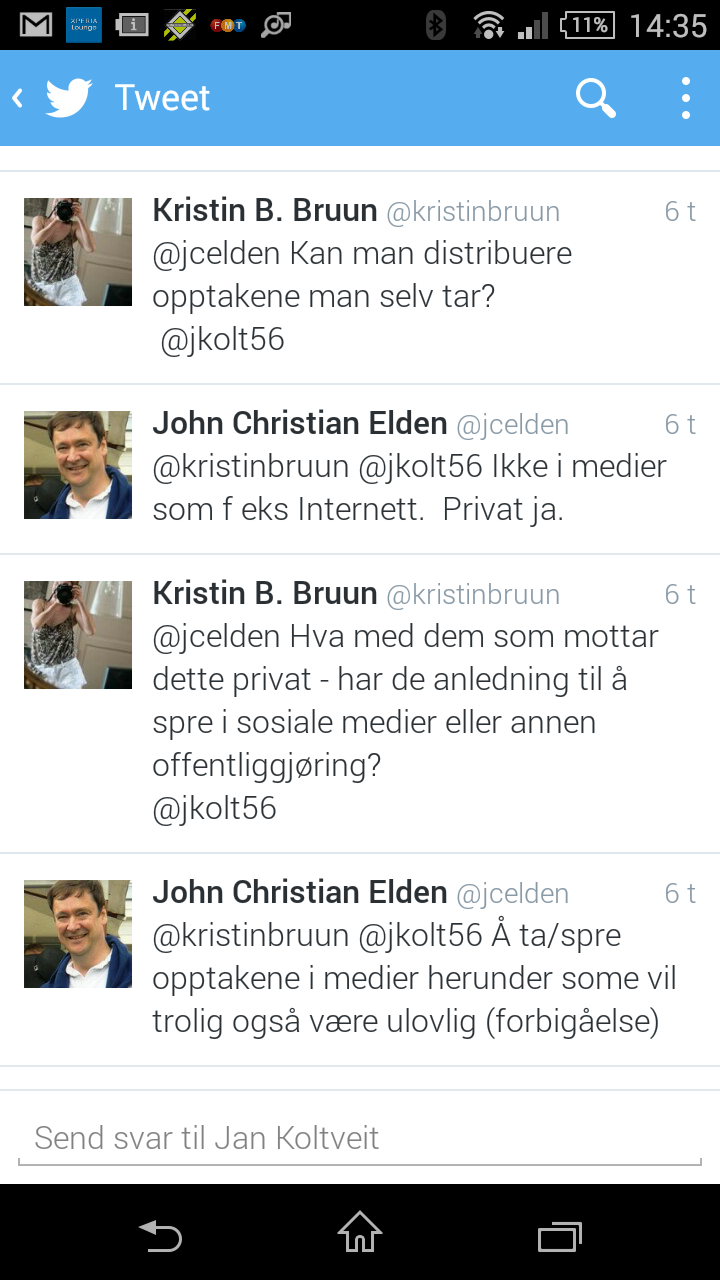The width and height of the screenshot is (720, 1280).
Task: Tap the Android home button
Action: [360, 1232]
